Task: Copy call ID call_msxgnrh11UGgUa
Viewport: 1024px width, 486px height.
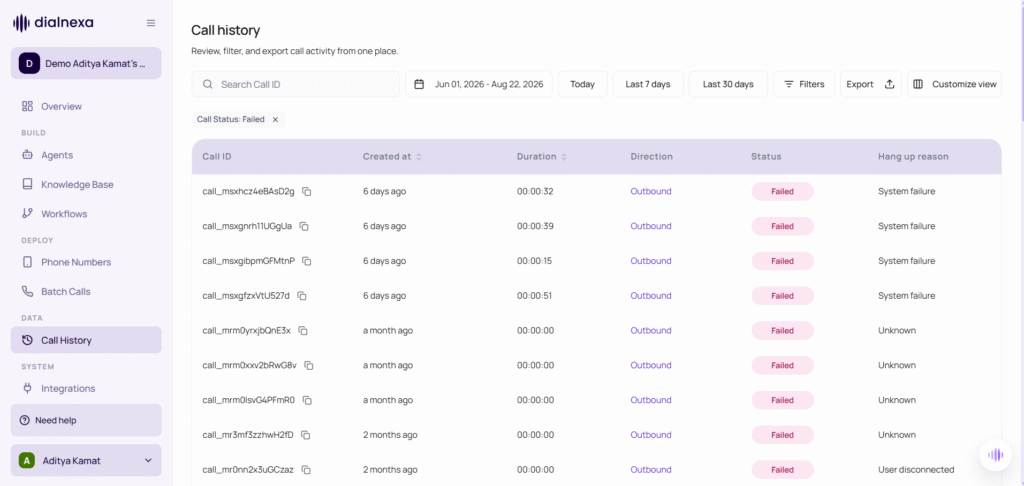Action: click(x=304, y=226)
